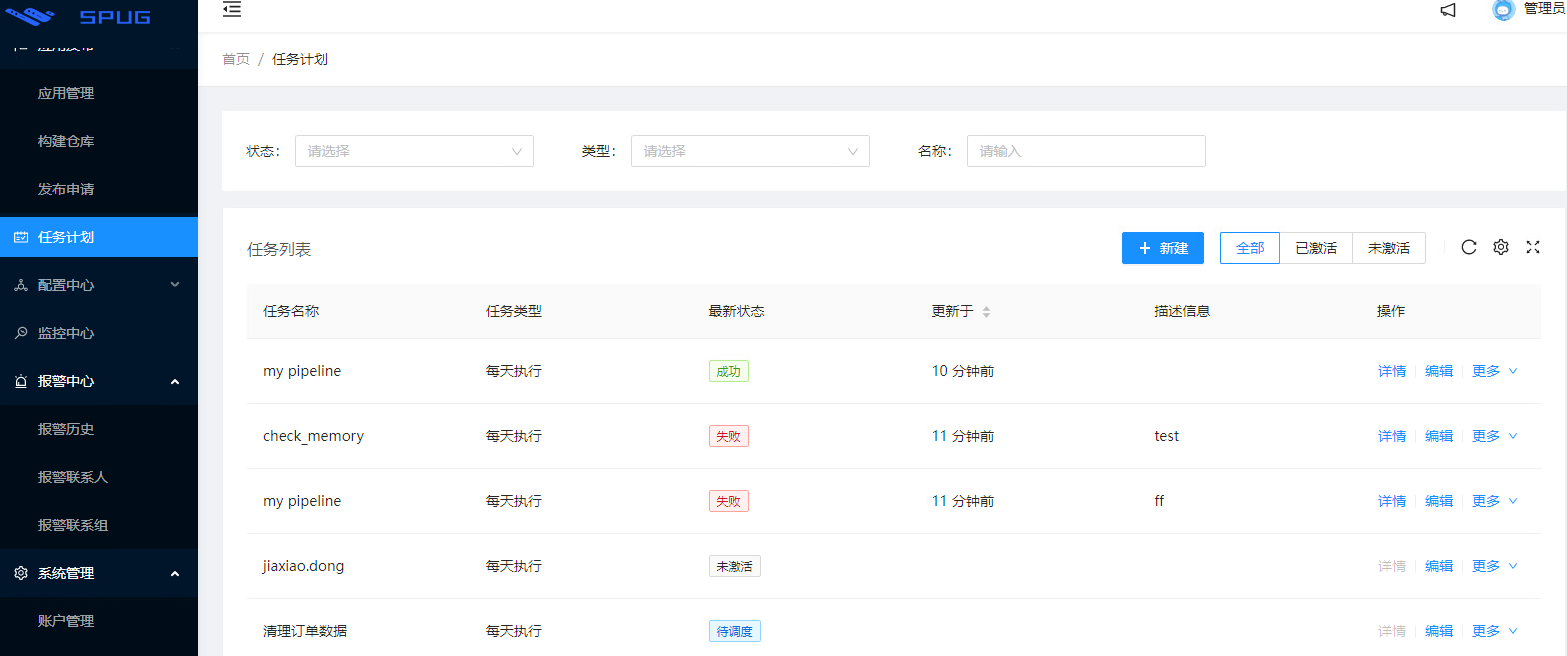This screenshot has height=656, width=1567.
Task: Refresh the task list
Action: click(1468, 247)
